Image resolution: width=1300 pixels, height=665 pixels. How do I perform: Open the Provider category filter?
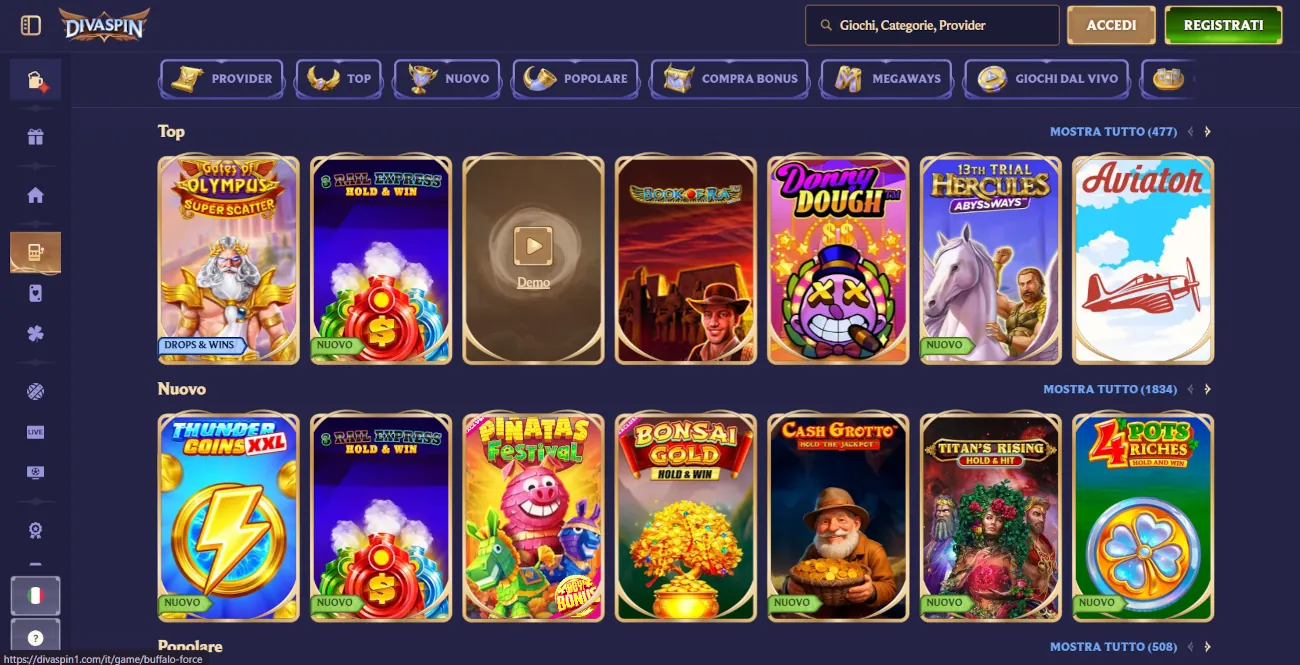click(x=222, y=79)
